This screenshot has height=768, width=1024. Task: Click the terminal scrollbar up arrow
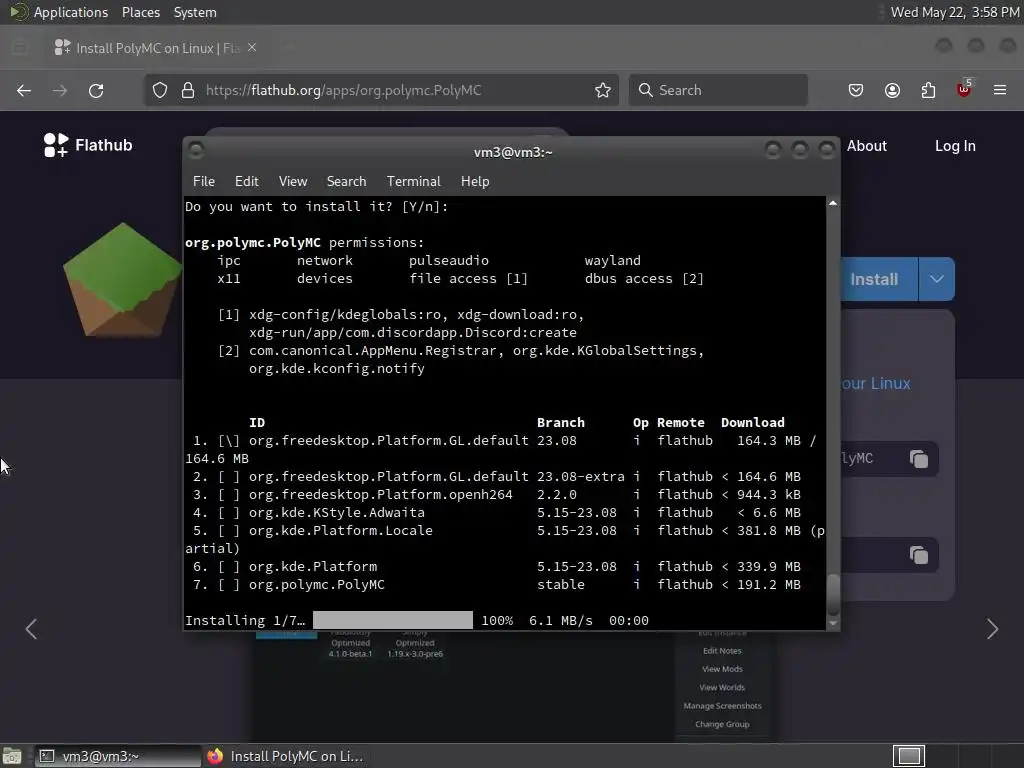click(x=833, y=203)
